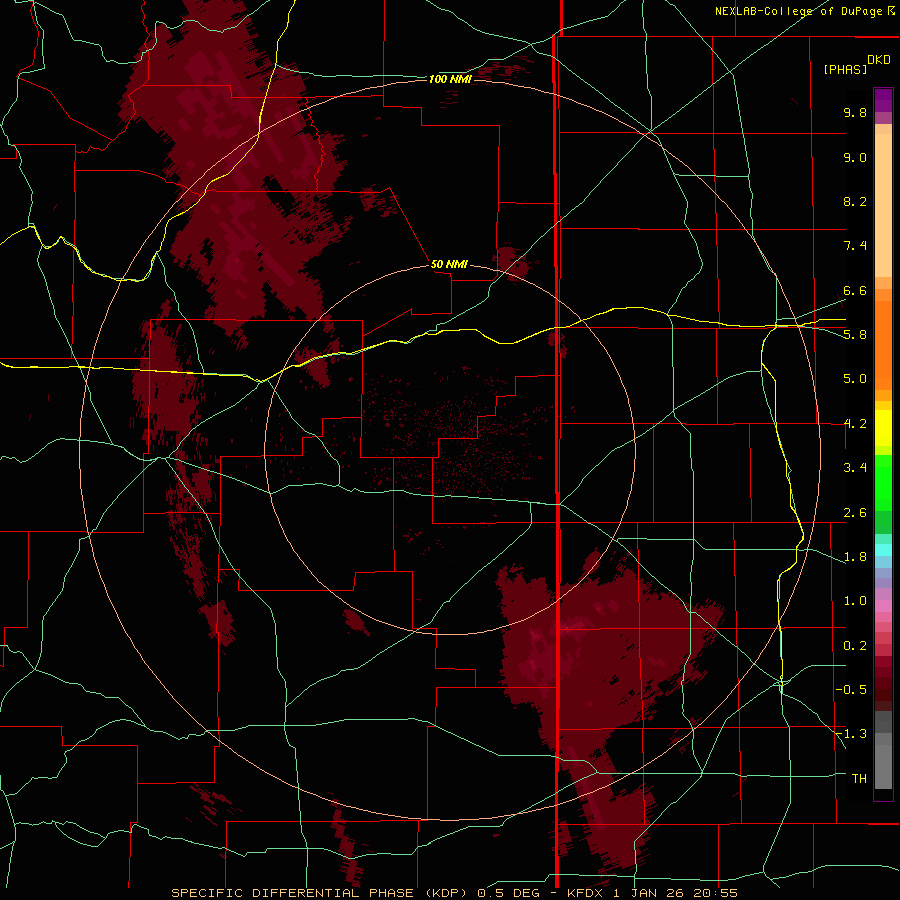900x900 pixels.
Task: Click the [PHAS] units label
Action: tap(845, 69)
